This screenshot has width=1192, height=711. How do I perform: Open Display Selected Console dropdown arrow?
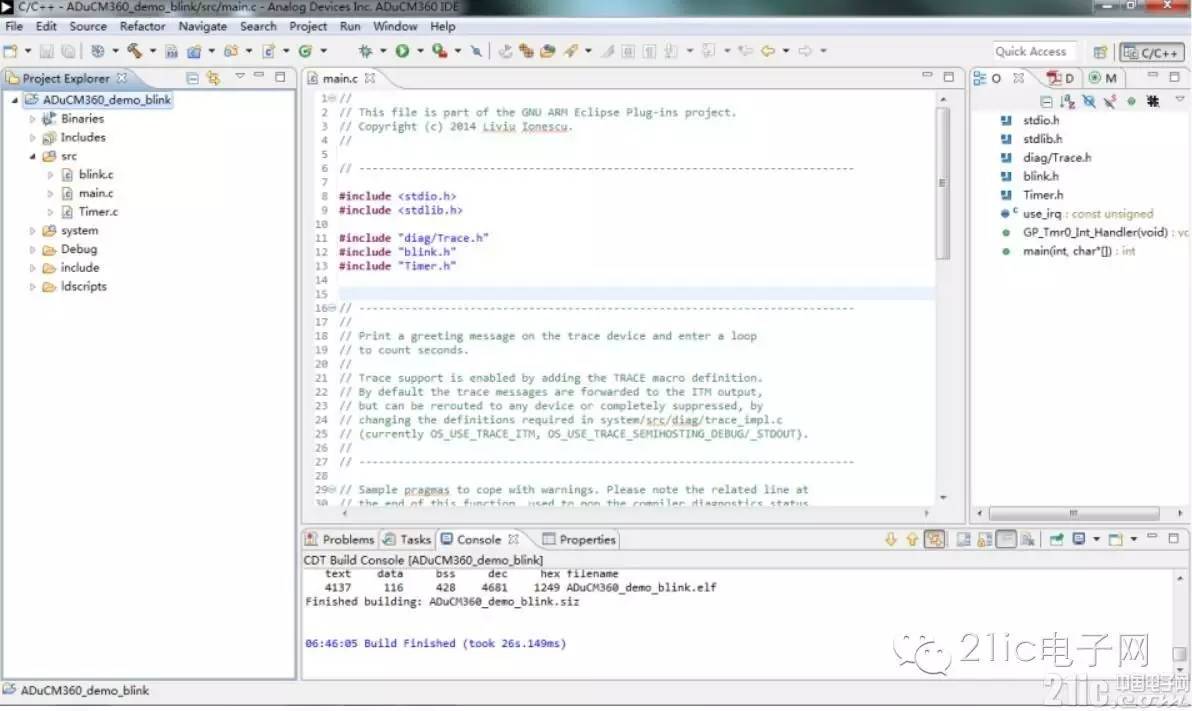tap(1096, 539)
